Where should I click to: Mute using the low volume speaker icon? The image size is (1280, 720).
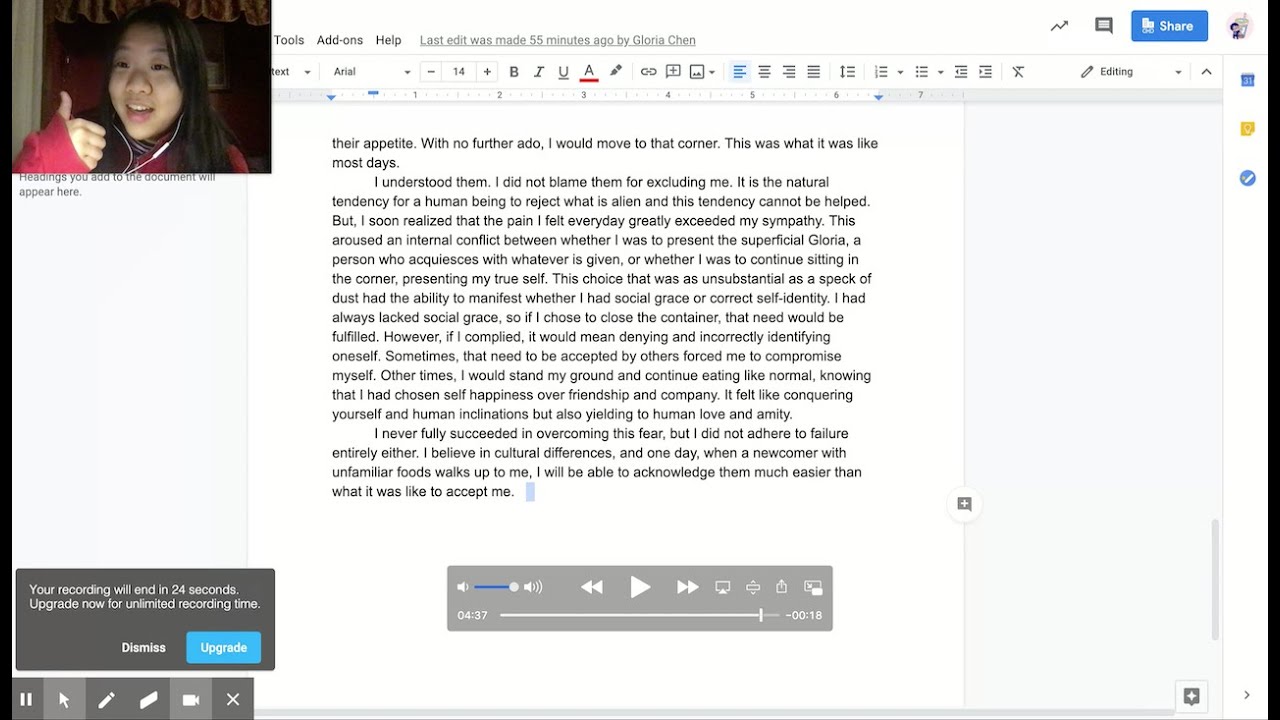click(462, 587)
